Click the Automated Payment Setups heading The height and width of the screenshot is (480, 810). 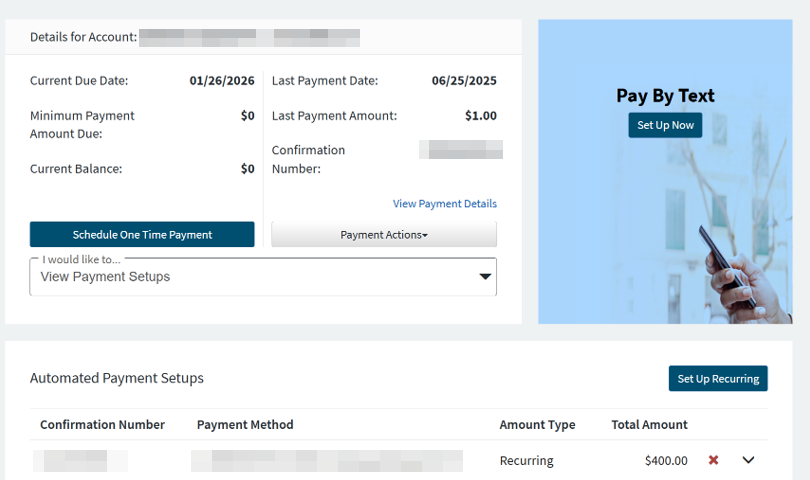pyautogui.click(x=117, y=378)
